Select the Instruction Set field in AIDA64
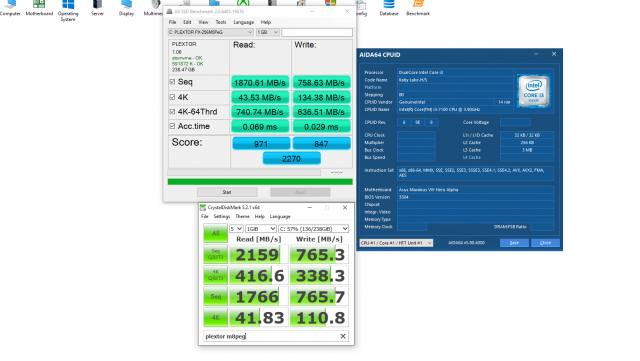The height and width of the screenshot is (361, 640). [476, 173]
